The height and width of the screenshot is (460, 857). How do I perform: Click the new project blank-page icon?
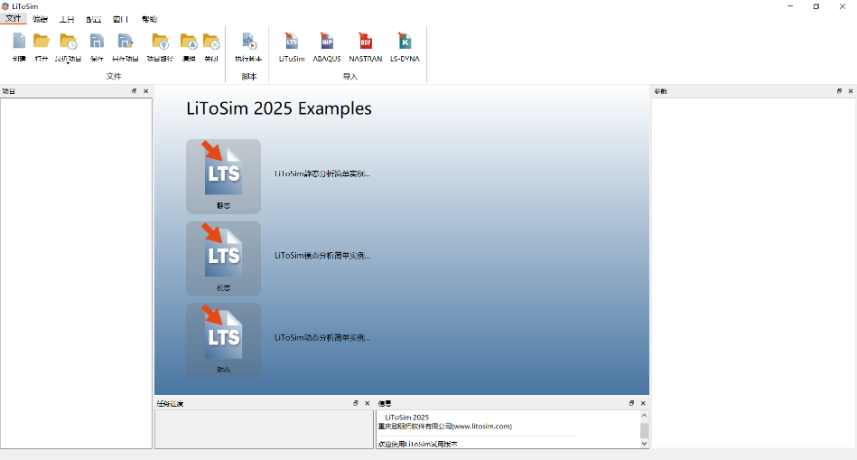[19, 42]
